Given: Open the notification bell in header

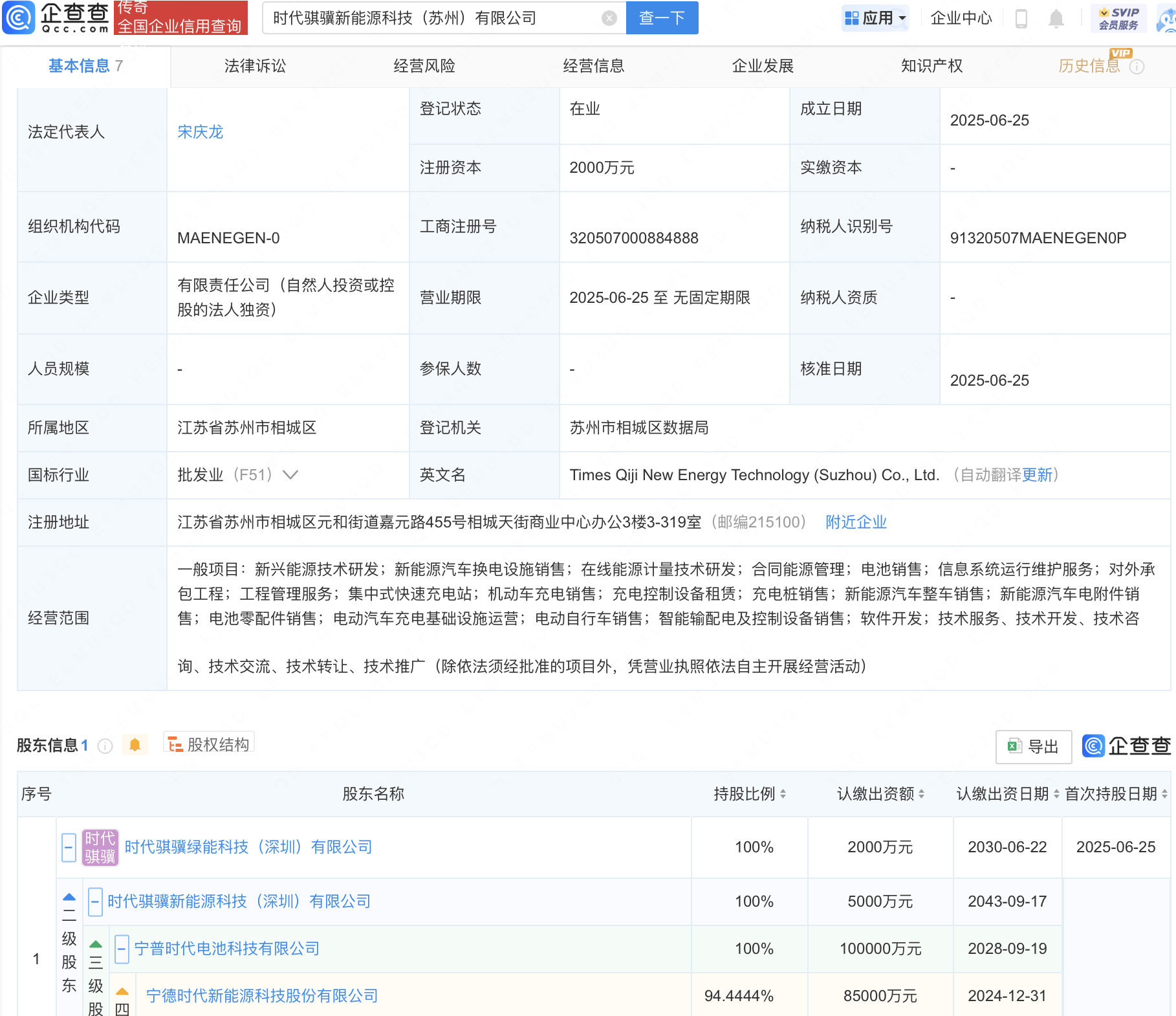Looking at the screenshot, I should tap(1056, 18).
